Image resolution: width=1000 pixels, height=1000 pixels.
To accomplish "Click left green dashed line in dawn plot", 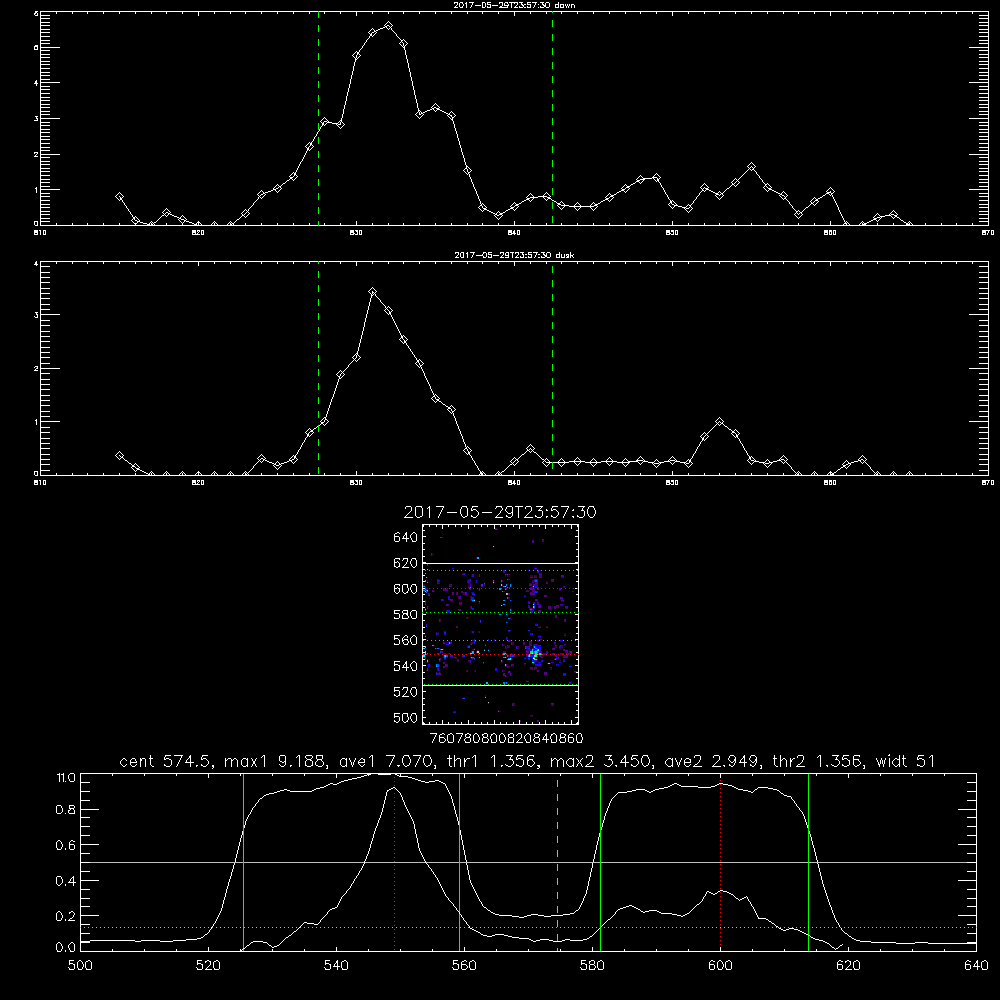I will [x=318, y=121].
